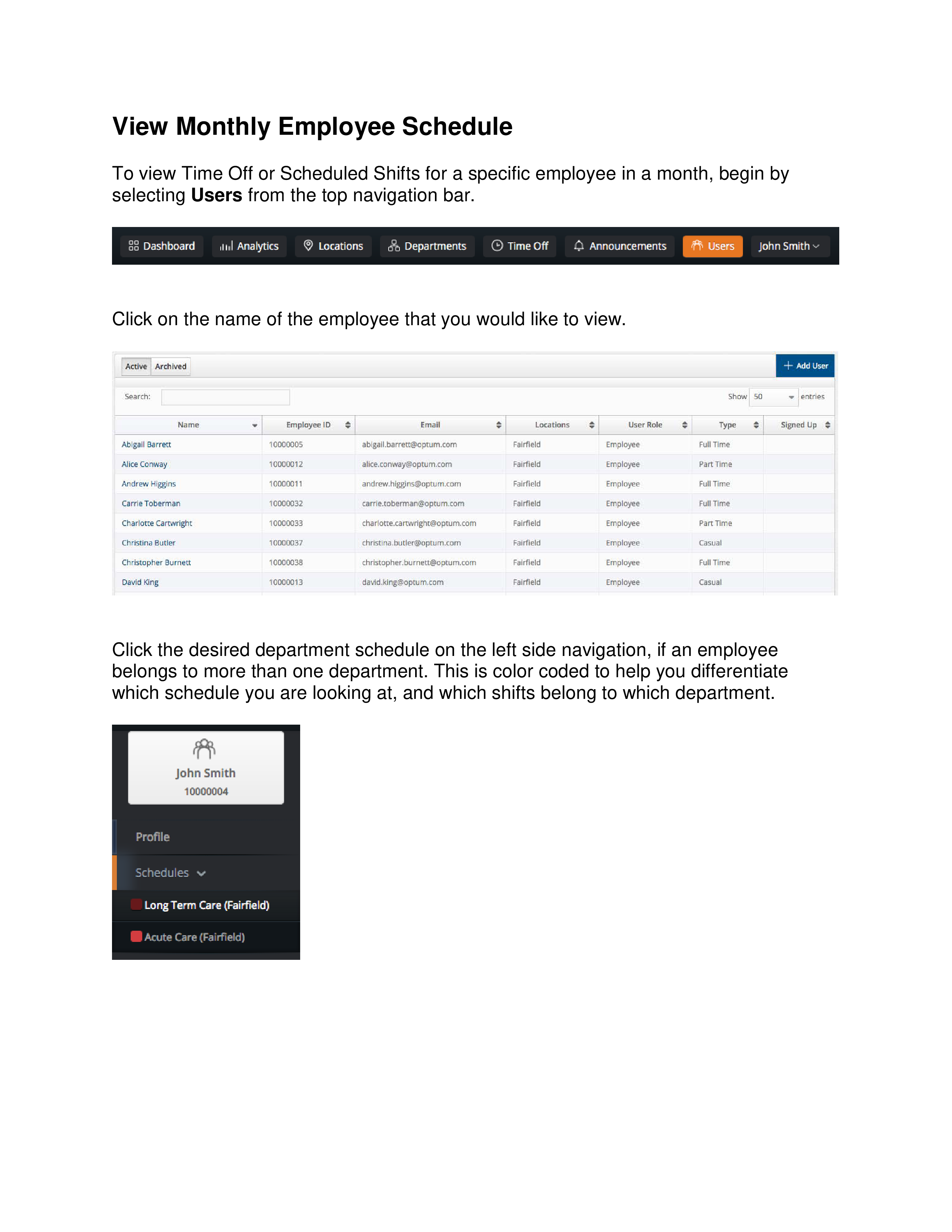
Task: Click the profile avatar icon for John Smith
Action: [204, 749]
